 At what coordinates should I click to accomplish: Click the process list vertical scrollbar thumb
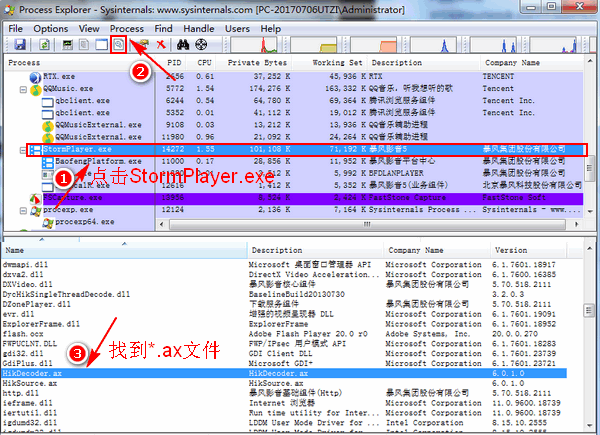590,167
